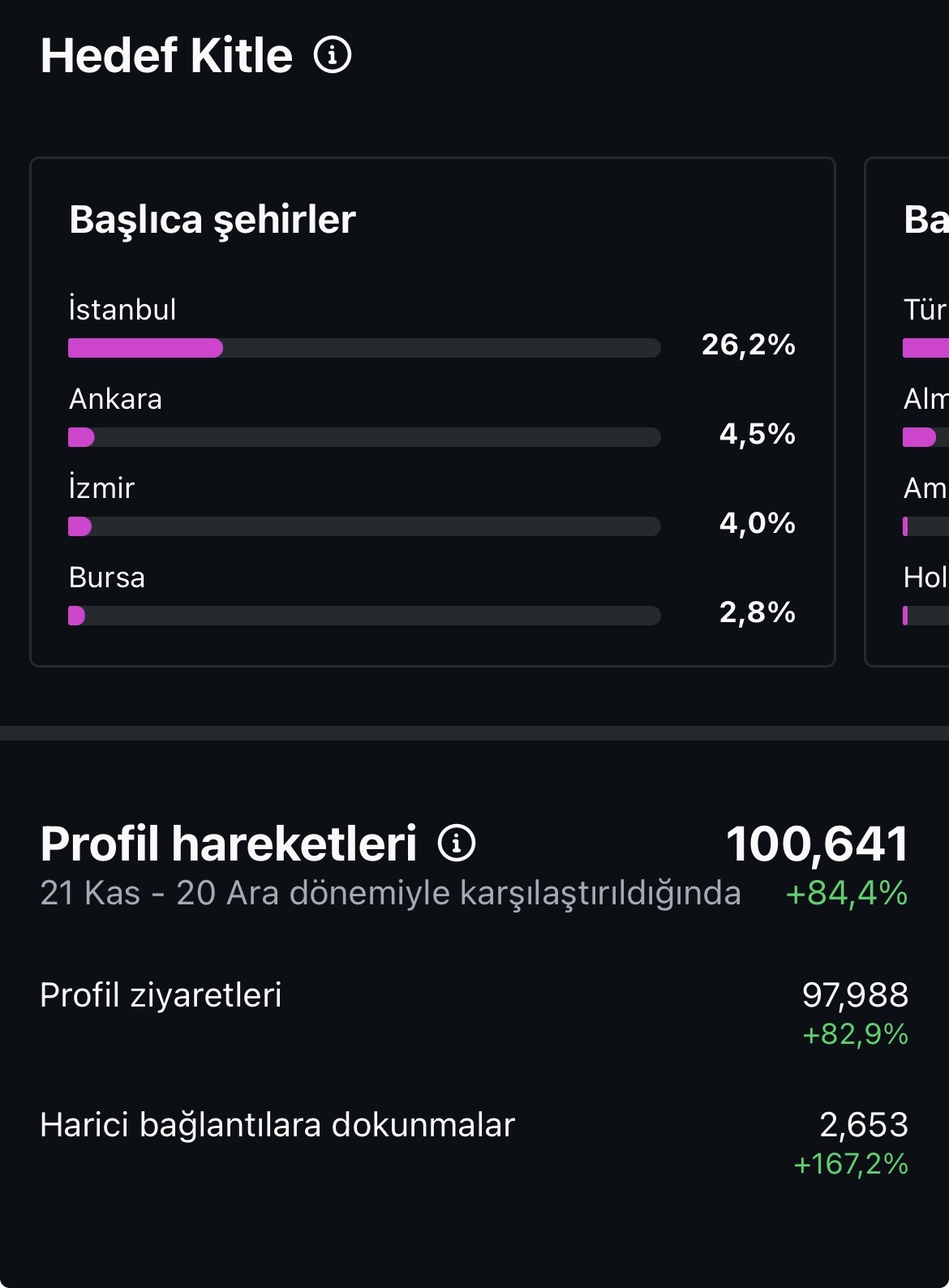This screenshot has height=1288, width=949.
Task: Tap the info icon beside Hedef Kitle
Action: click(x=333, y=55)
